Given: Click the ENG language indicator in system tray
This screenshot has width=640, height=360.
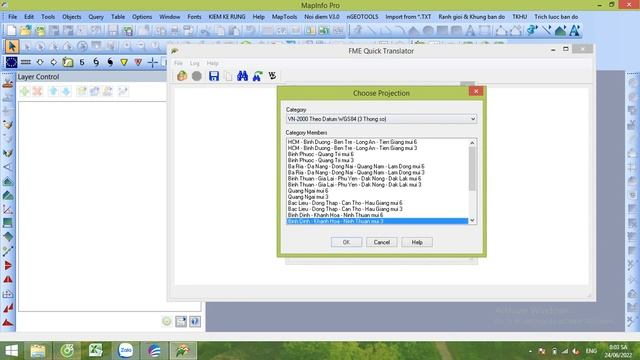Looking at the screenshot, I should coord(591,351).
